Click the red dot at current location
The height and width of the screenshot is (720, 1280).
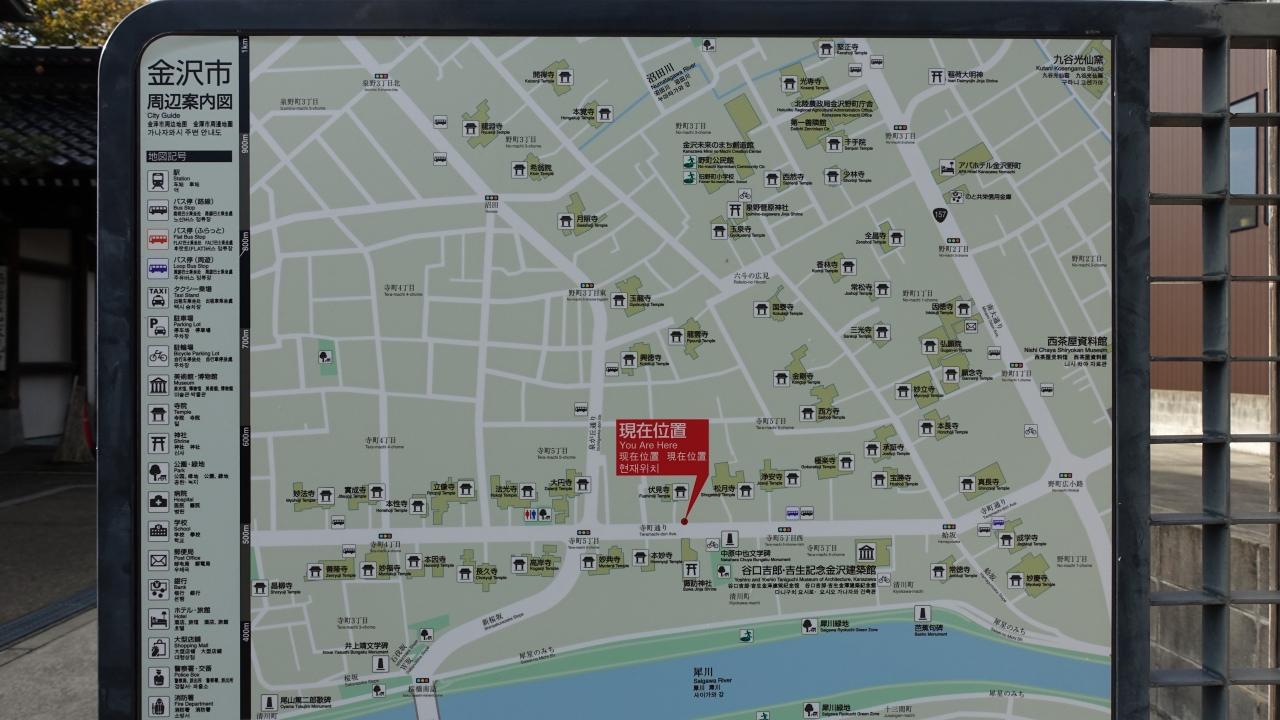684,520
